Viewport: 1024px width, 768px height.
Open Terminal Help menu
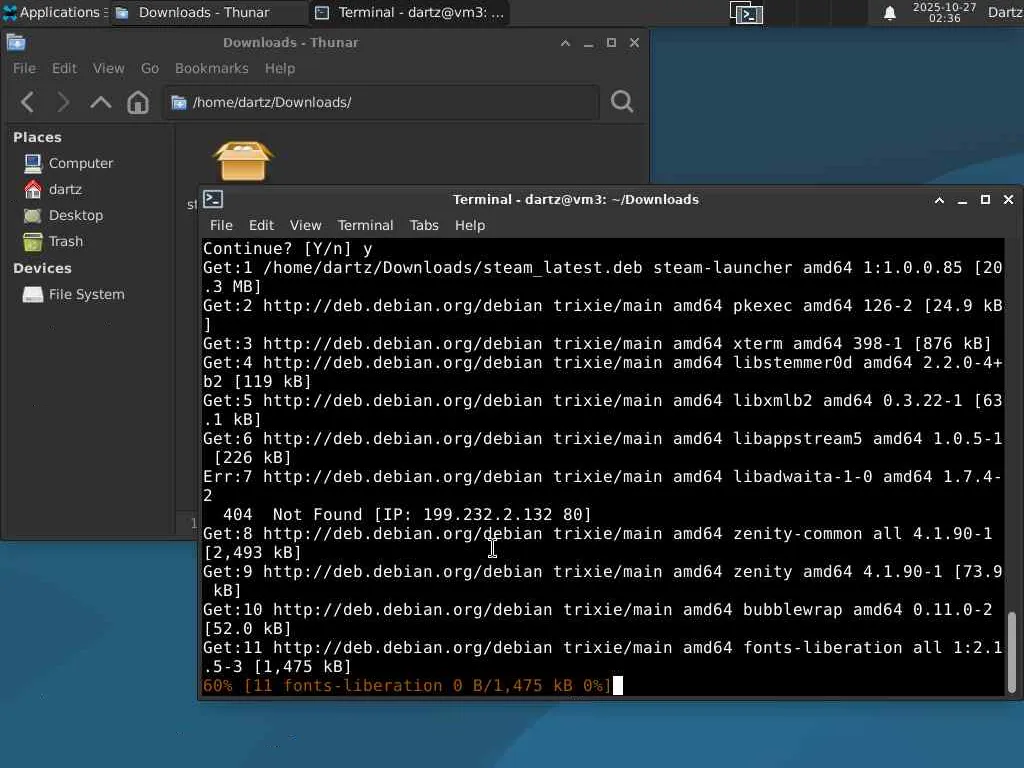(x=470, y=225)
